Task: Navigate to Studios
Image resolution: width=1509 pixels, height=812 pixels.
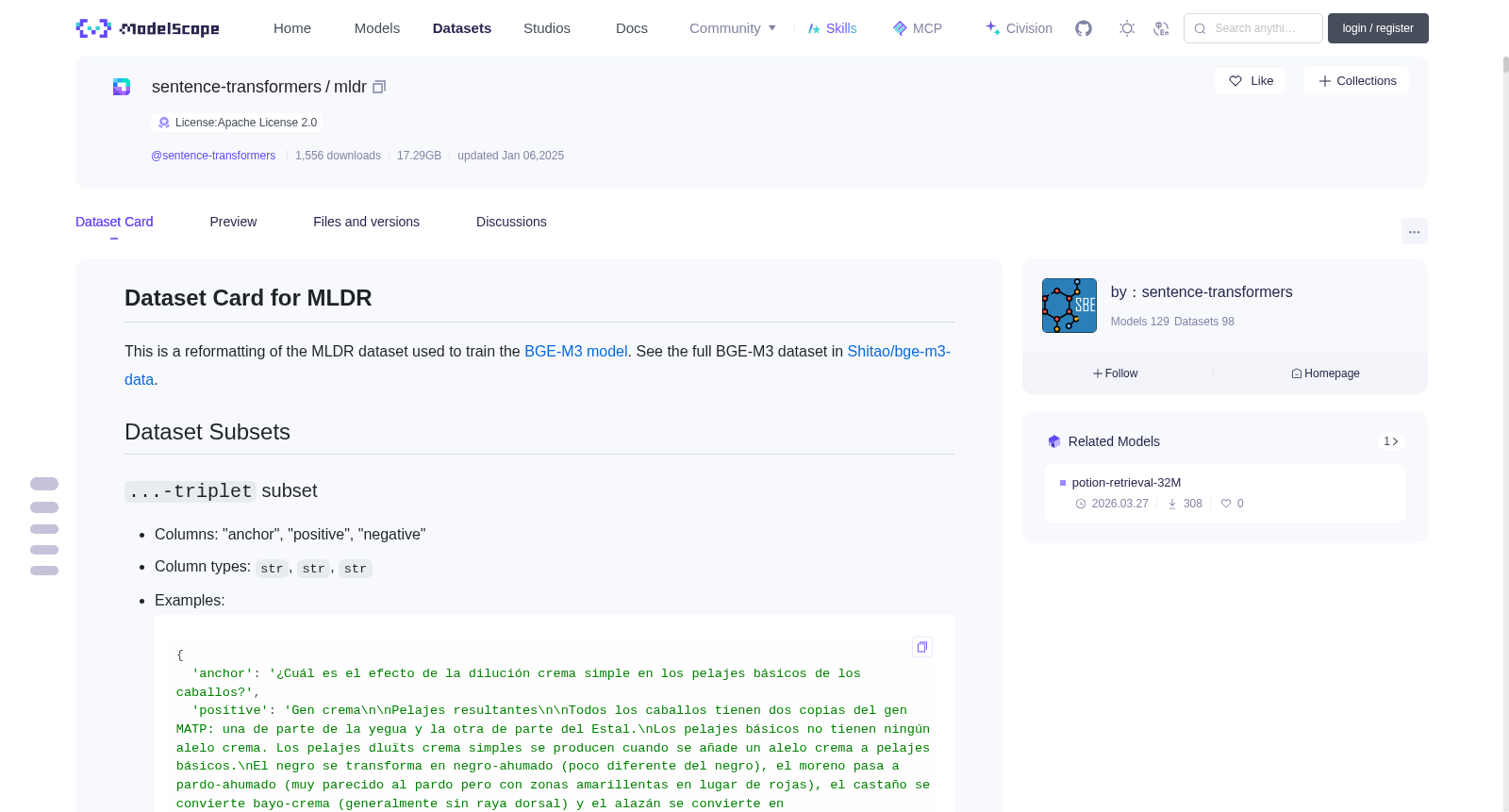Action: click(x=547, y=28)
